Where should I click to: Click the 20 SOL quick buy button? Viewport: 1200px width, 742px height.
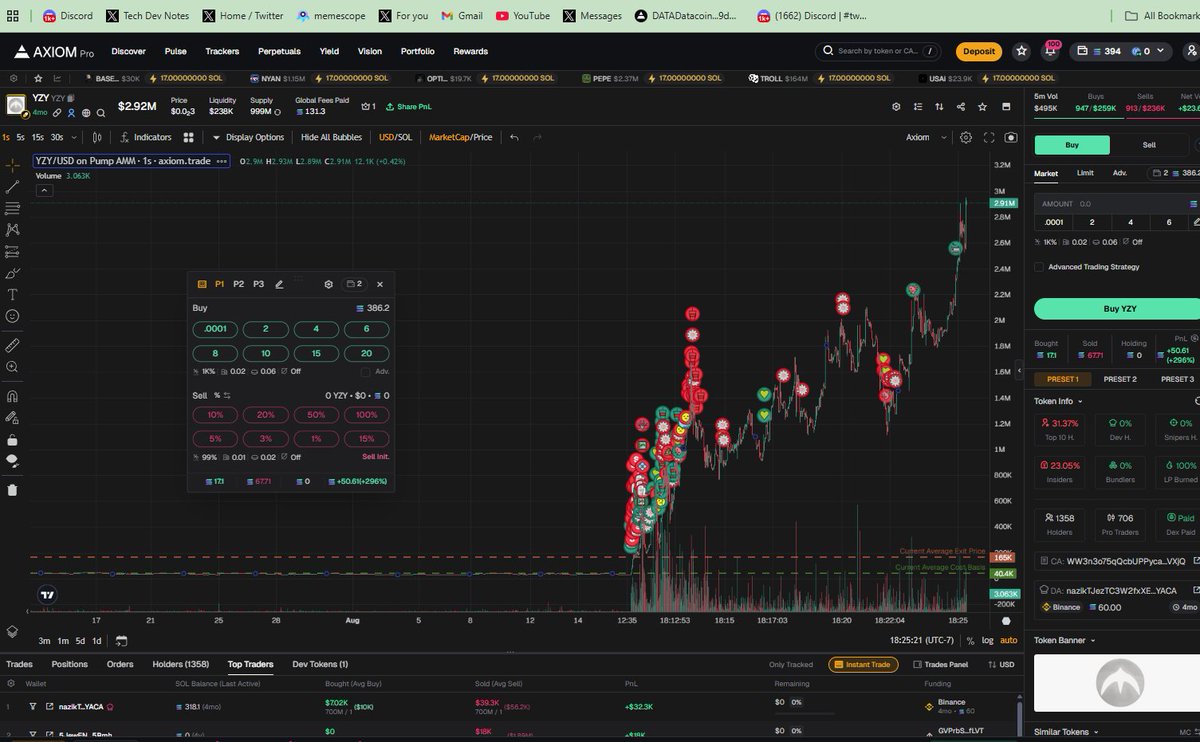pyautogui.click(x=366, y=353)
